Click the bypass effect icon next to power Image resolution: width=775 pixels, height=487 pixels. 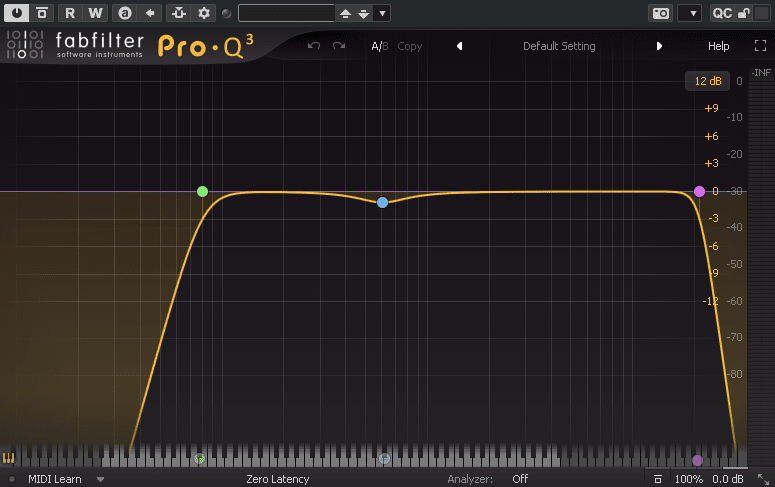point(42,13)
